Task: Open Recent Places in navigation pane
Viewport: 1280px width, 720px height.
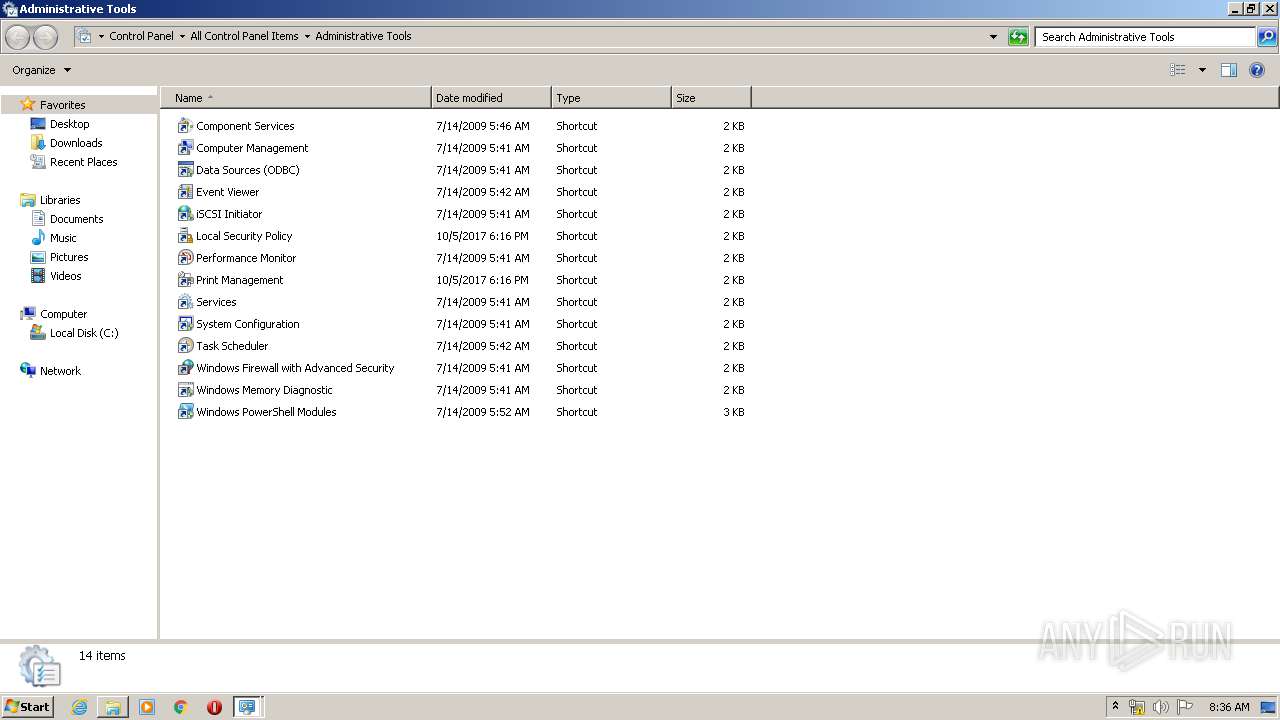Action: pyautogui.click(x=83, y=162)
